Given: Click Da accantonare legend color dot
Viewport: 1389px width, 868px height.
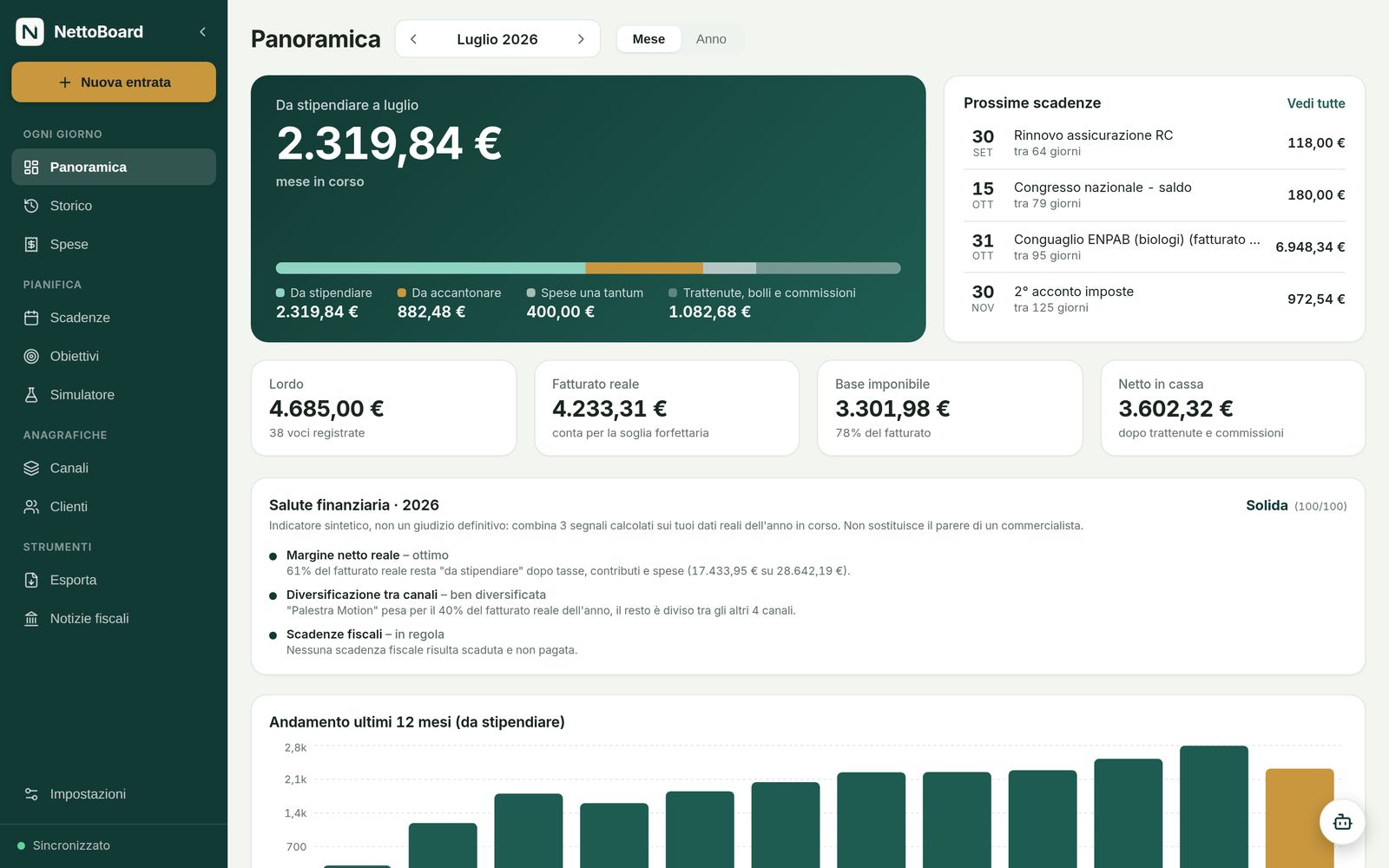Looking at the screenshot, I should click(402, 293).
